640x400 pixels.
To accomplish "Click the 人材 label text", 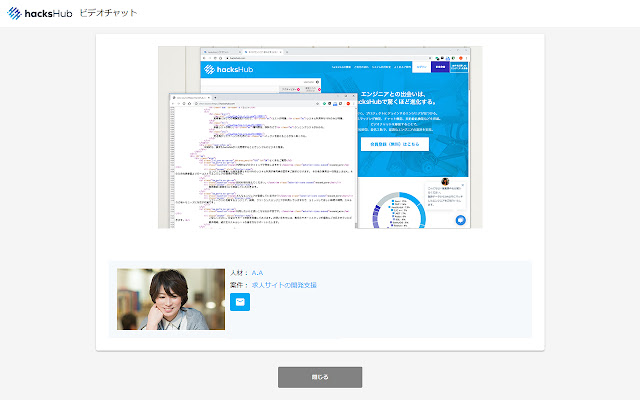I will pyautogui.click(x=239, y=273).
